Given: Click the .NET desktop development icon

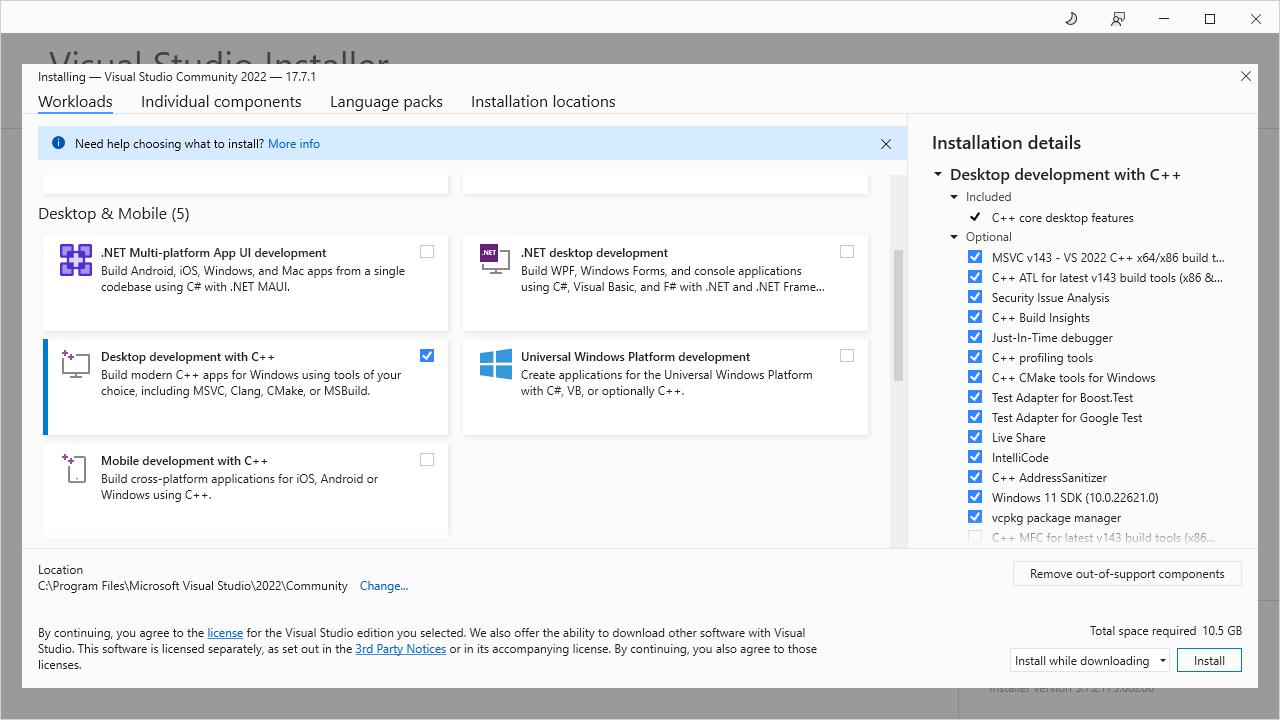Looking at the screenshot, I should 494,258.
